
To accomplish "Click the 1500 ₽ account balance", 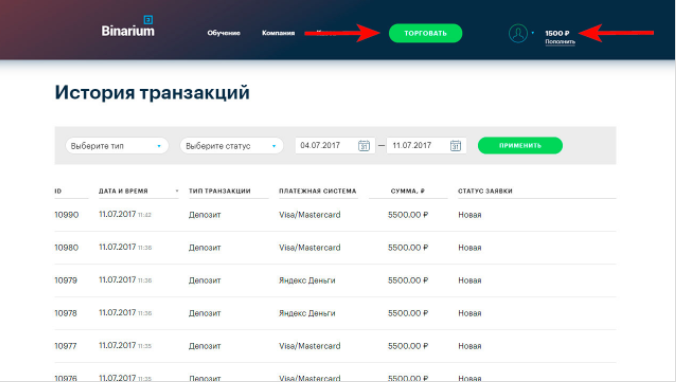I will pos(557,33).
